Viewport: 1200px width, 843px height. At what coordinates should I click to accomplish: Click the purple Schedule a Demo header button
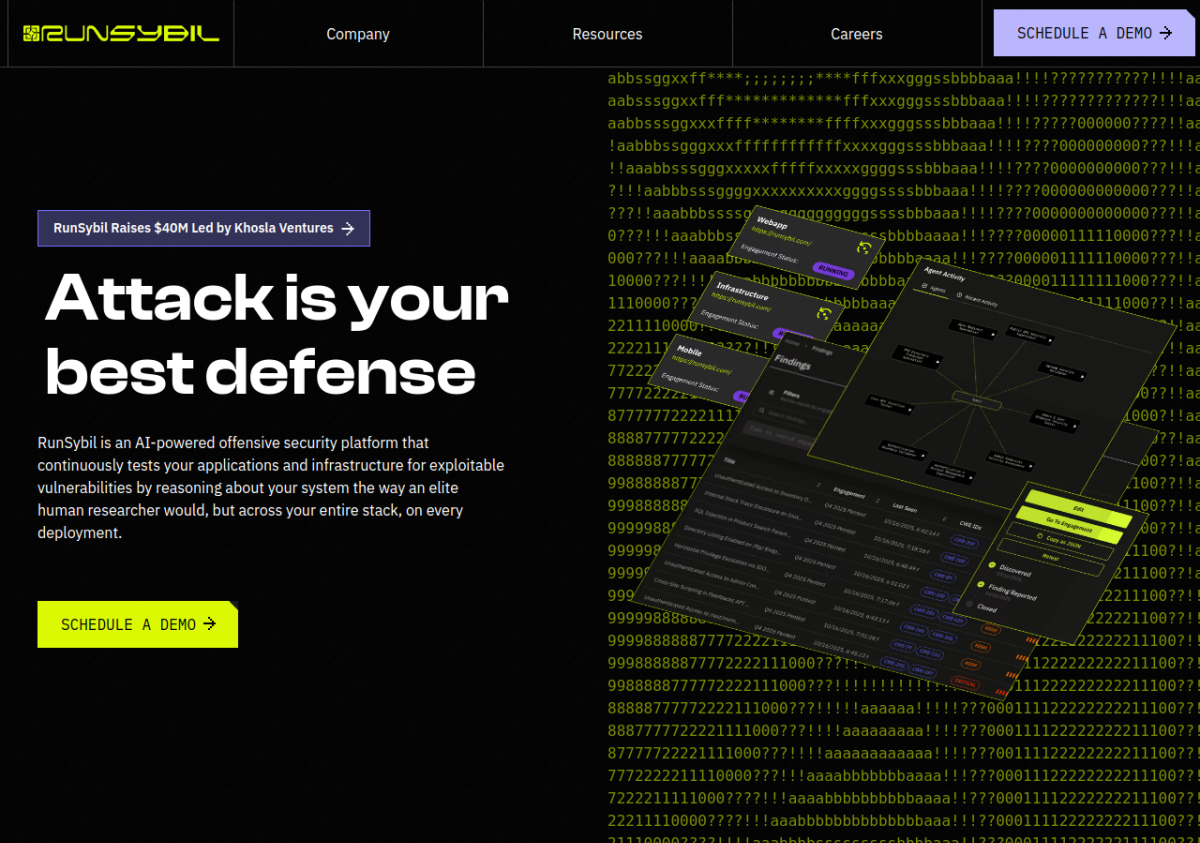(1094, 33)
